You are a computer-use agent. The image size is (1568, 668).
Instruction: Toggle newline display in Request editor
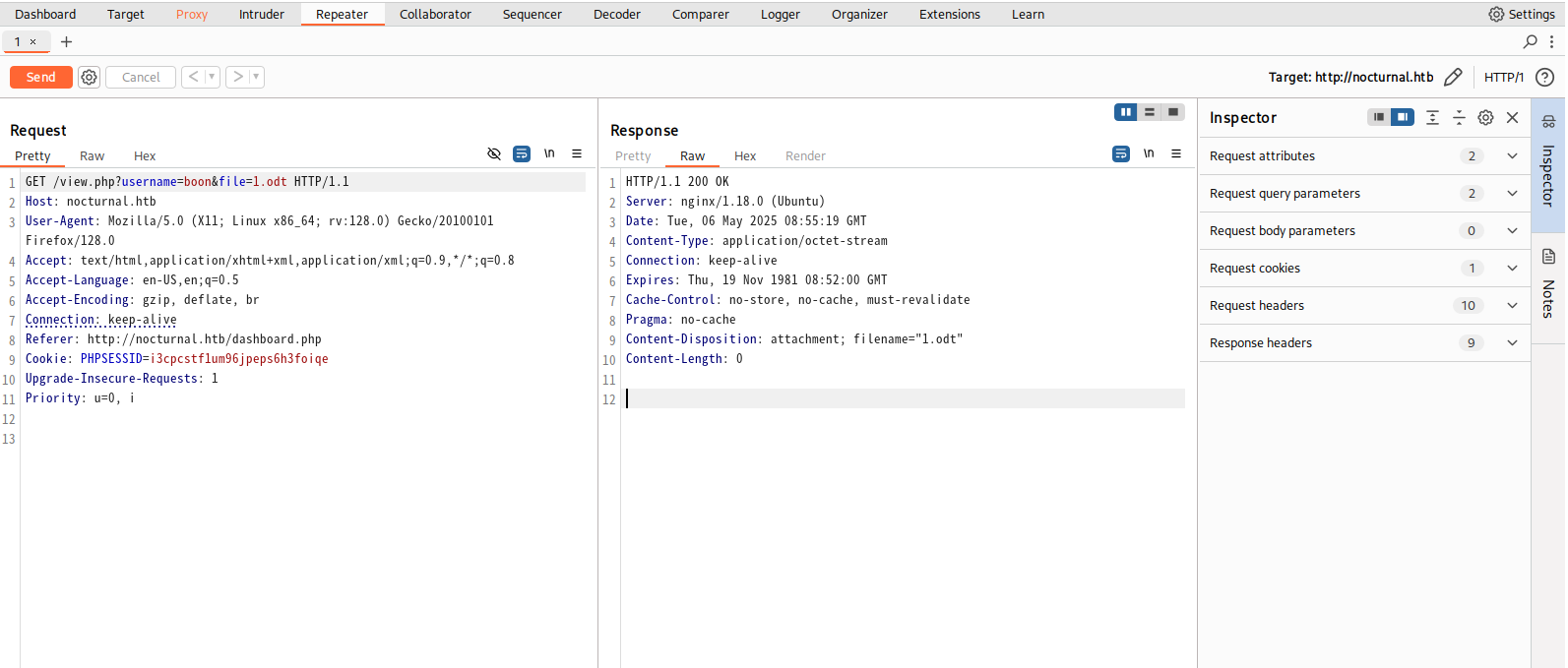coord(549,153)
